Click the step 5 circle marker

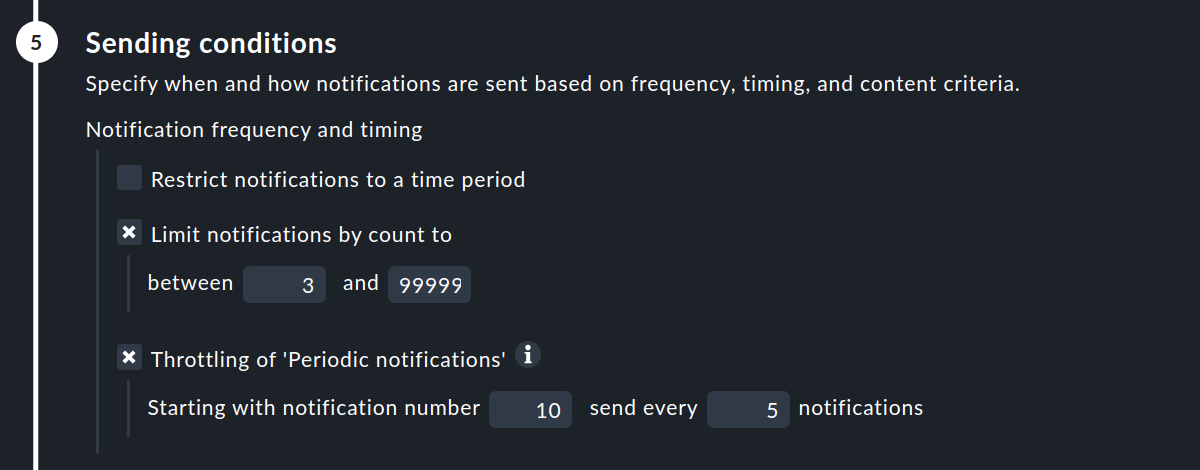click(37, 44)
